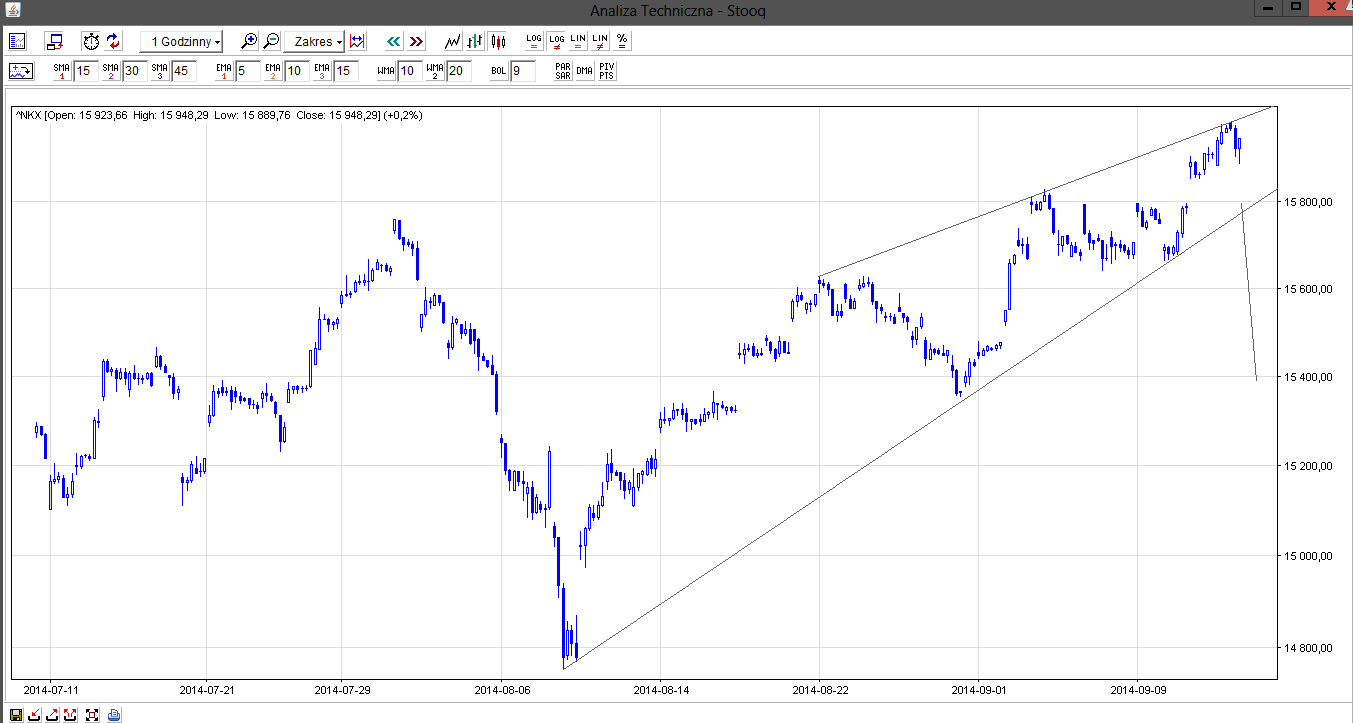
Task: Click the new window icon with red arrow
Action: 54,41
